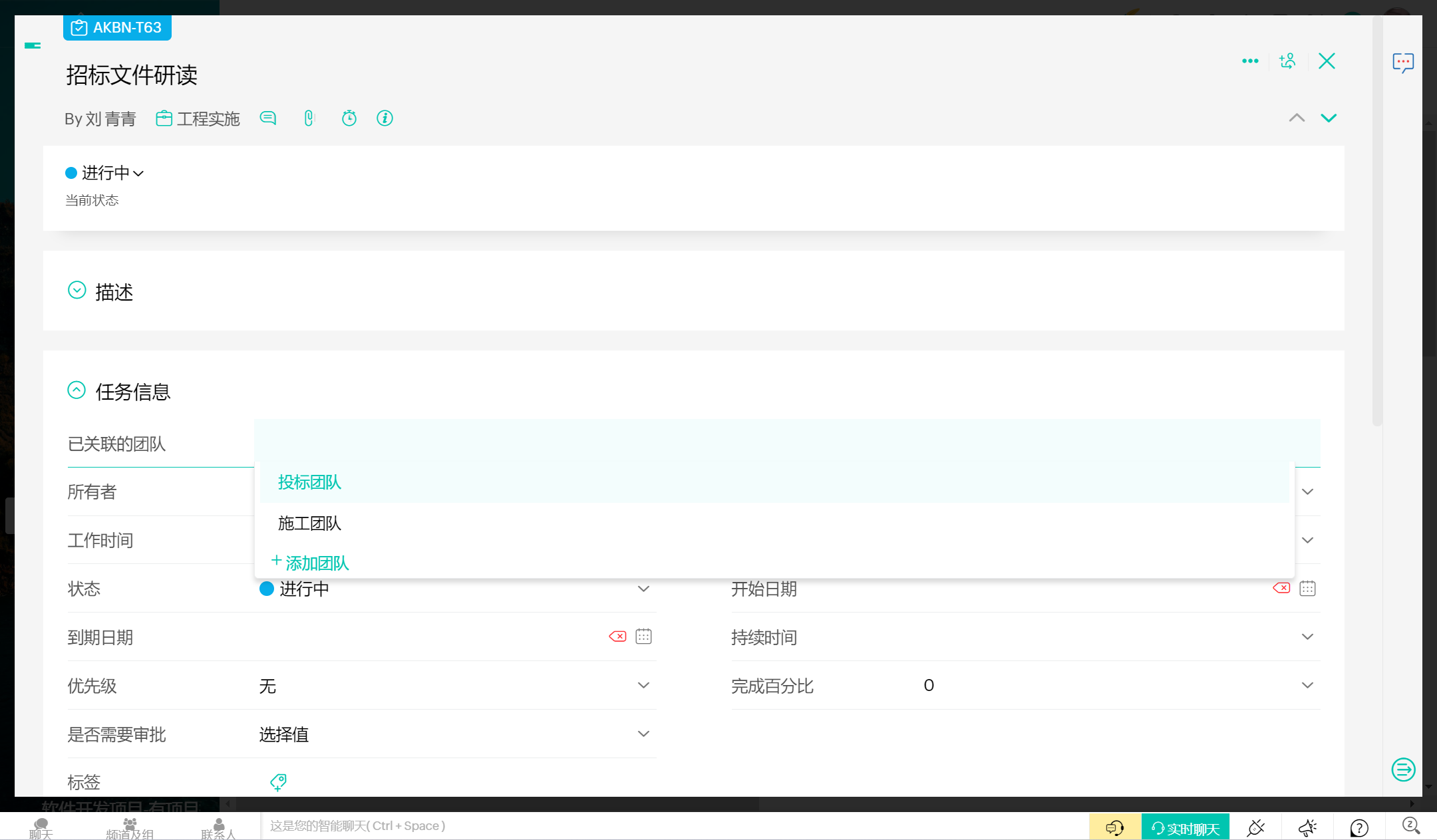Add a tag using the 标签 icon
Viewport: 1437px width, 840px height.
(x=278, y=782)
